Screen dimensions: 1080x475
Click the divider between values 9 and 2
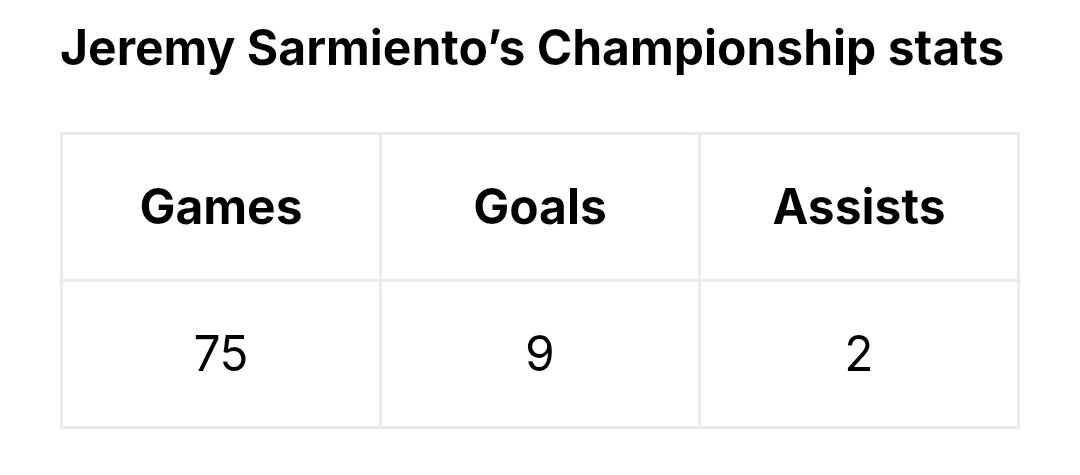(x=699, y=354)
